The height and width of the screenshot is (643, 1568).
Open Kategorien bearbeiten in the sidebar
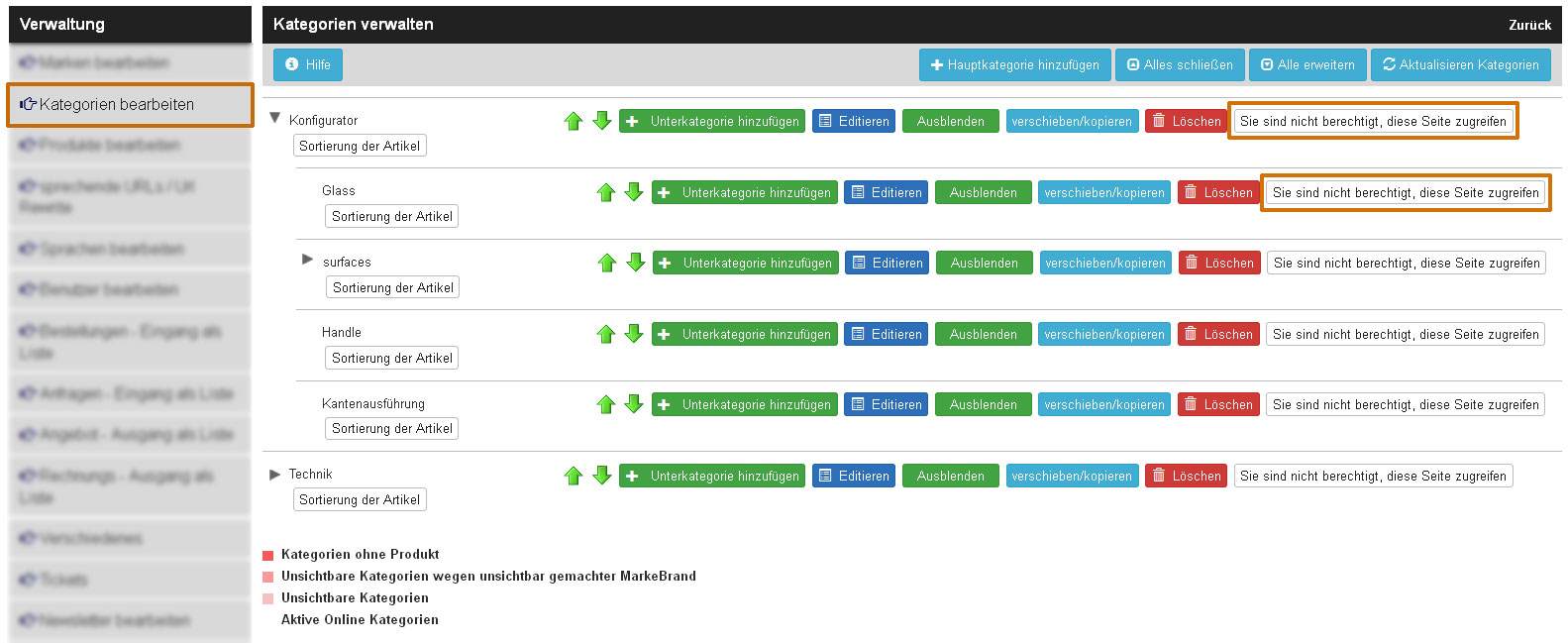click(x=129, y=104)
